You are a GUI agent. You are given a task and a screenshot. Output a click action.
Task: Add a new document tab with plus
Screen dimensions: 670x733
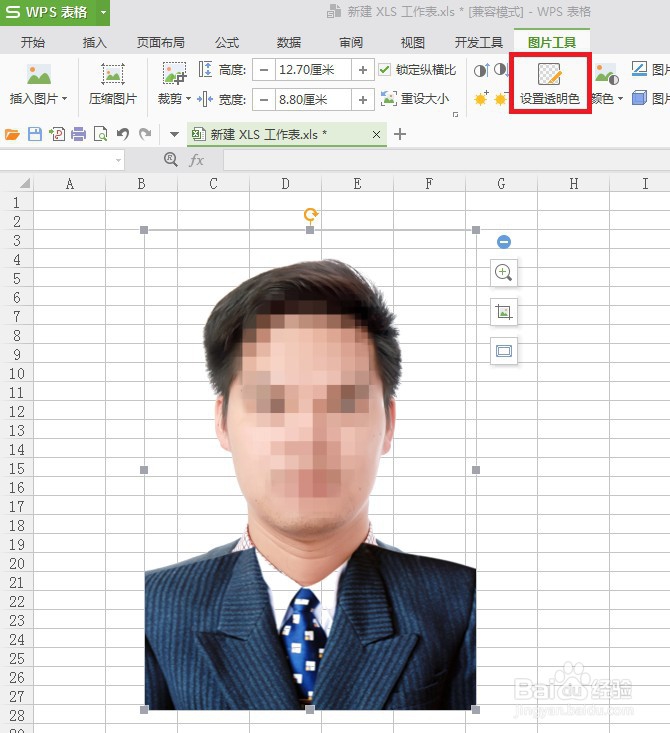[400, 135]
